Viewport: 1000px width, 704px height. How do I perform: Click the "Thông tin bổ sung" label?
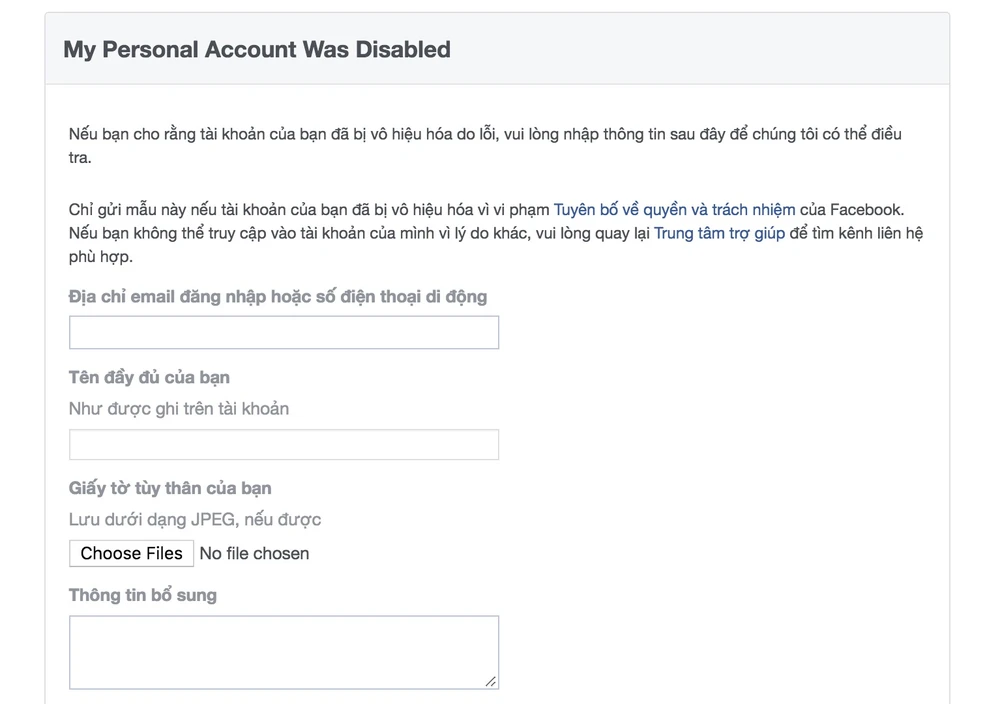click(142, 595)
